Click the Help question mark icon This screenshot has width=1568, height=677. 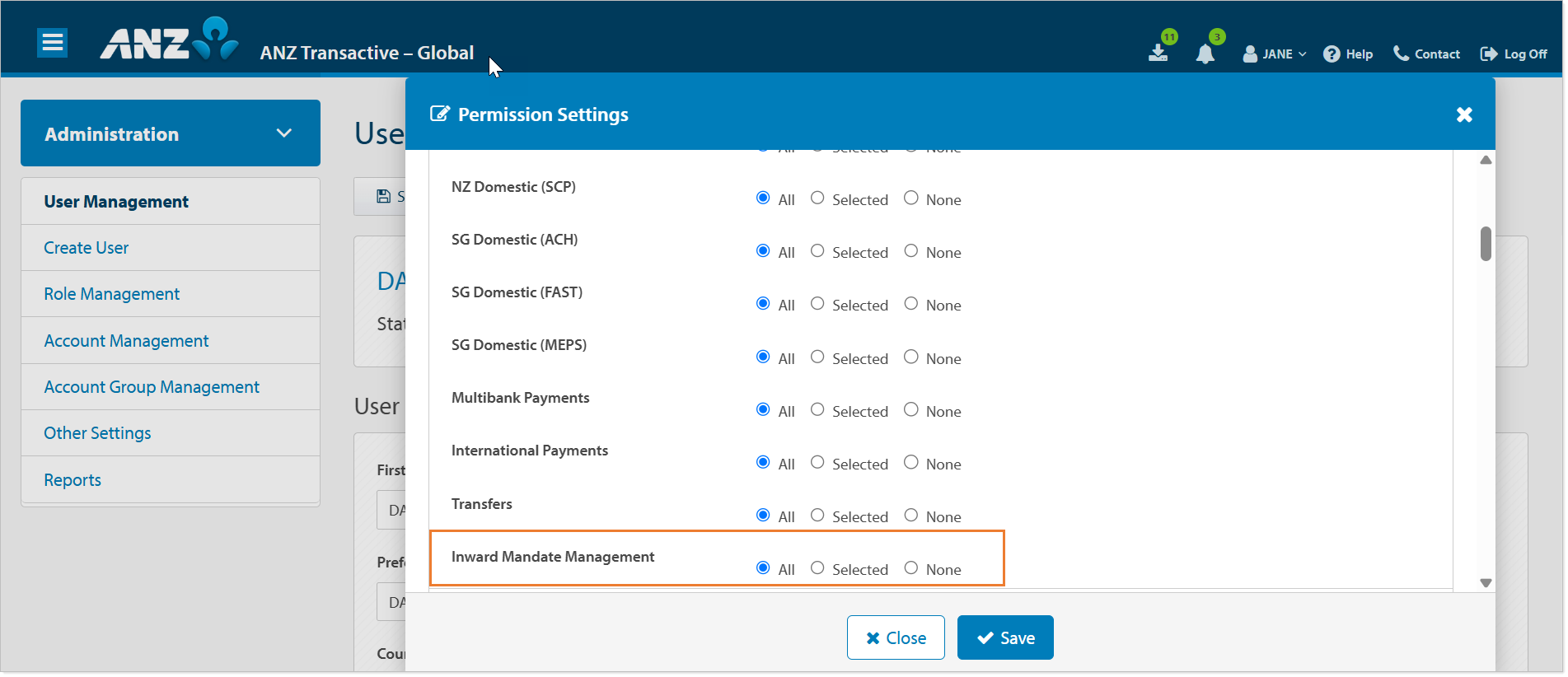1331,54
